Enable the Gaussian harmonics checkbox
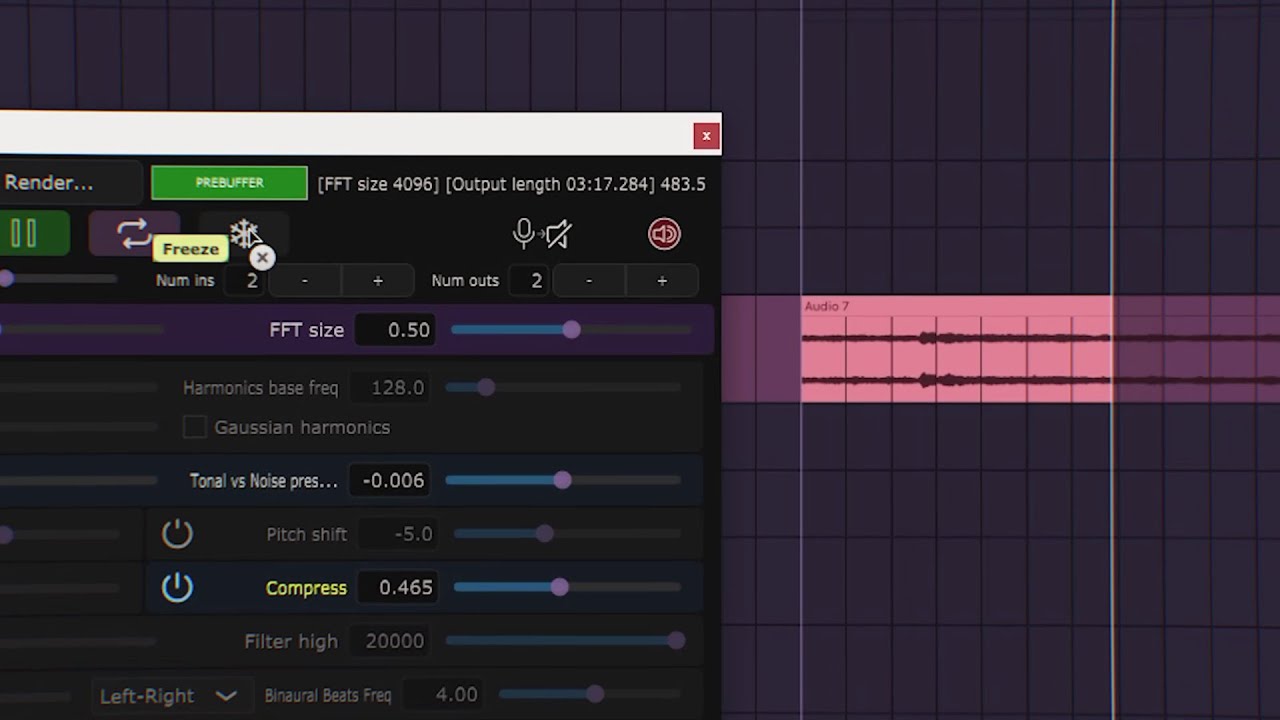 (195, 427)
